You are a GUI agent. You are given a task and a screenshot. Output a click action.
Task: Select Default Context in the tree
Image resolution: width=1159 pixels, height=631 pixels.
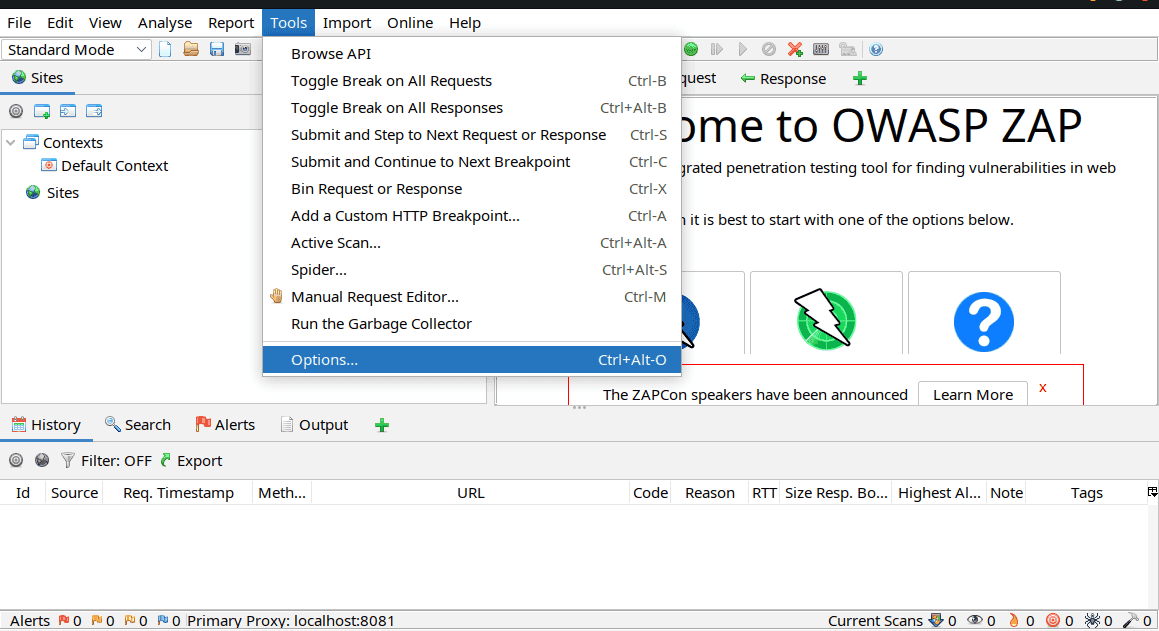[x=114, y=166]
